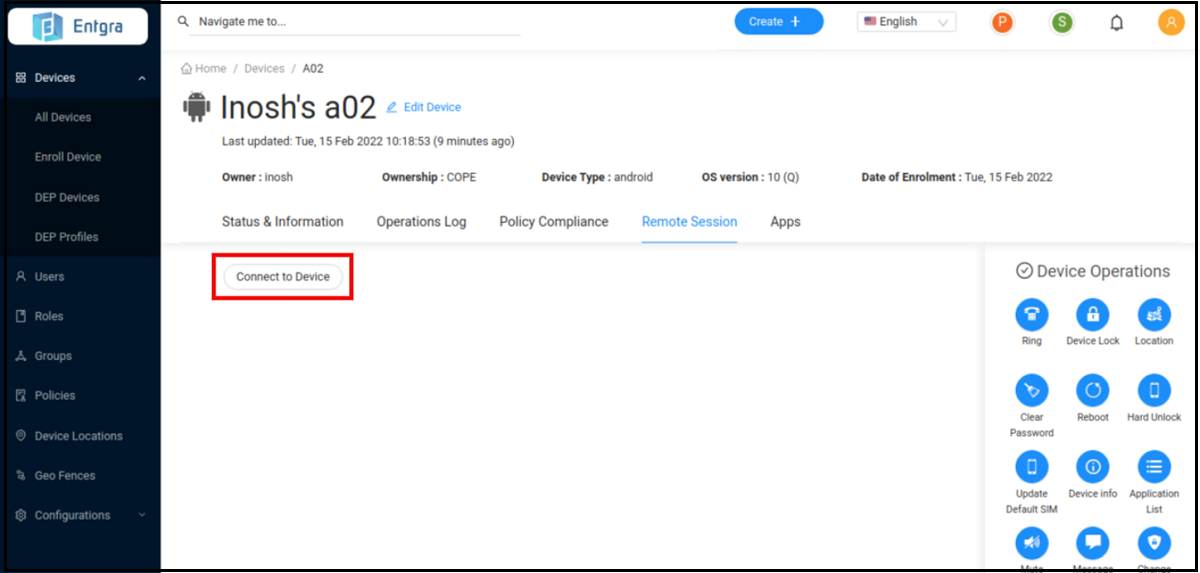Open the Device info operation icon
The width and height of the screenshot is (1200, 573).
coord(1092,467)
